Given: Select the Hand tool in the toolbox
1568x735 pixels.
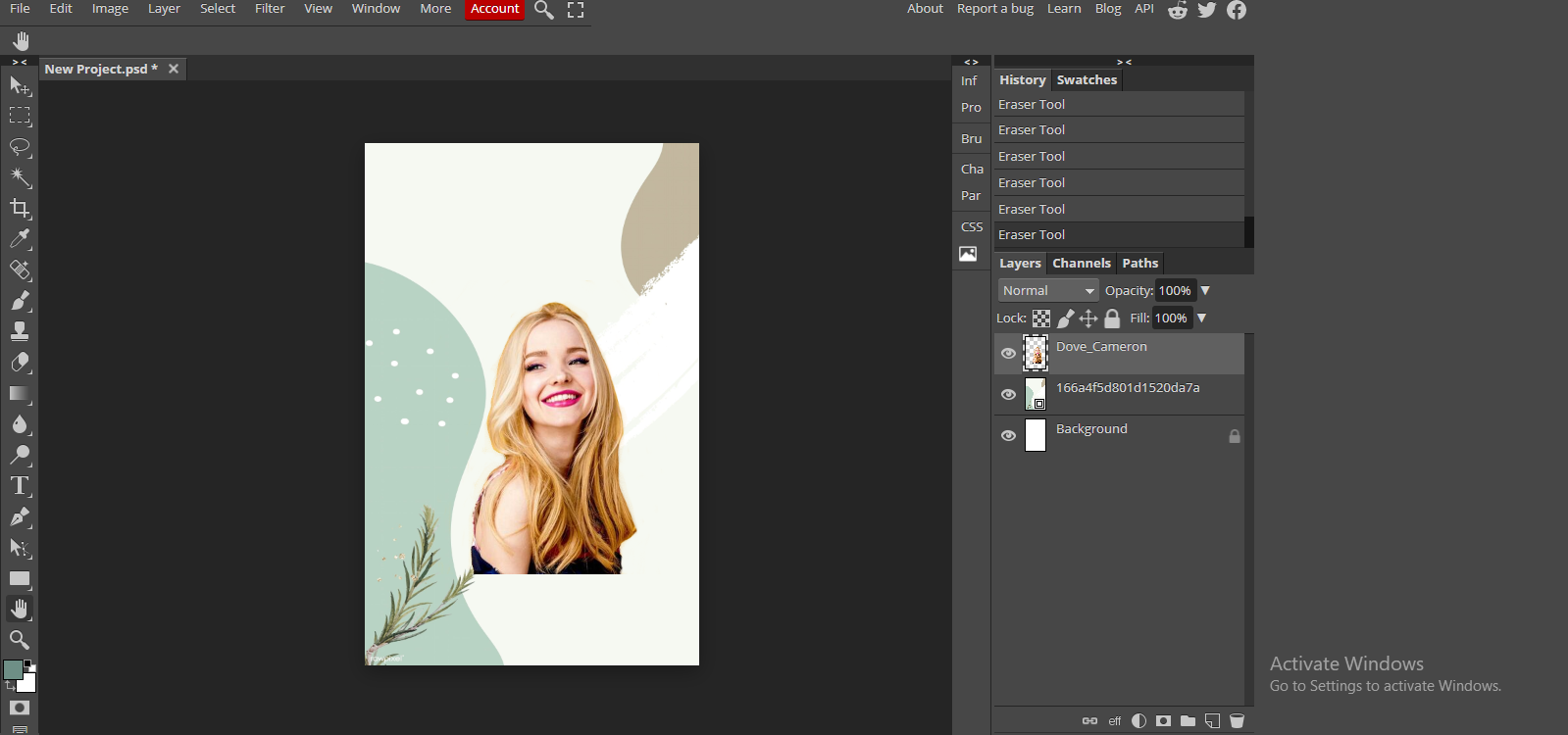Looking at the screenshot, I should click(20, 609).
